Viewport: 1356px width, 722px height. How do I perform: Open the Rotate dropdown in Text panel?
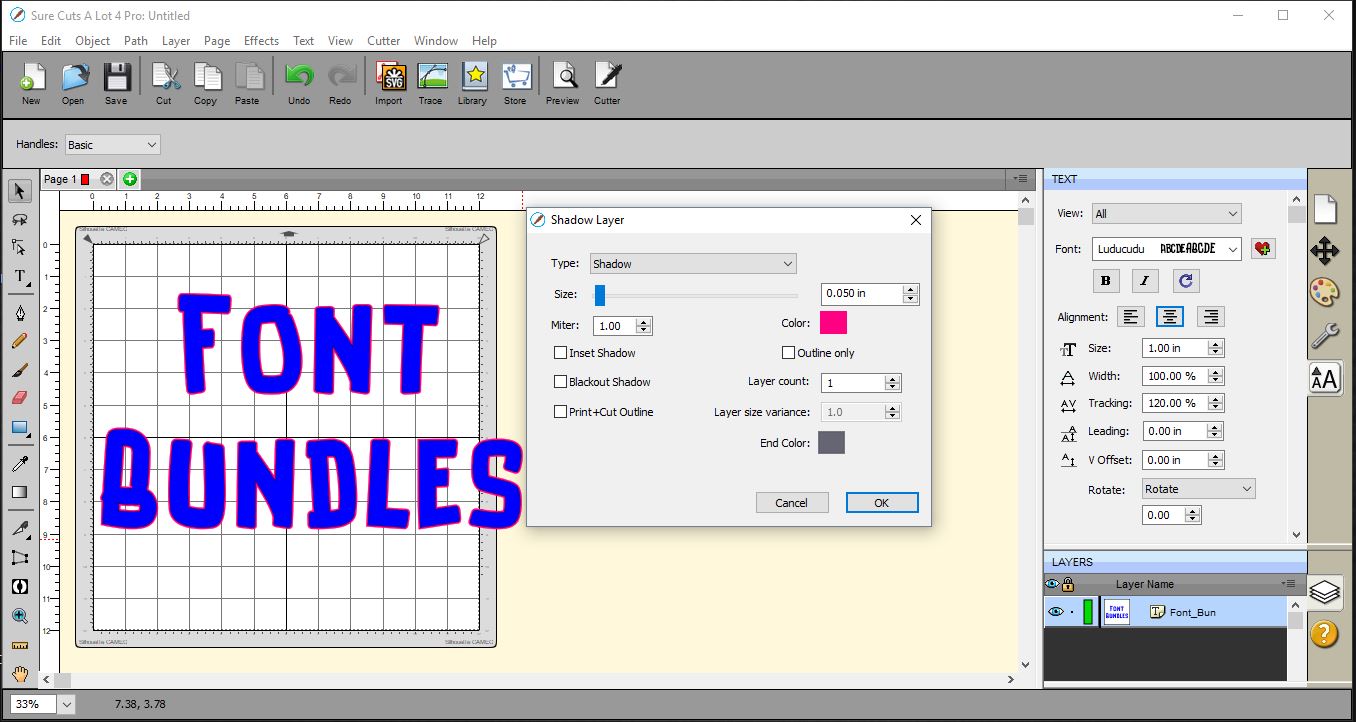click(x=1198, y=489)
